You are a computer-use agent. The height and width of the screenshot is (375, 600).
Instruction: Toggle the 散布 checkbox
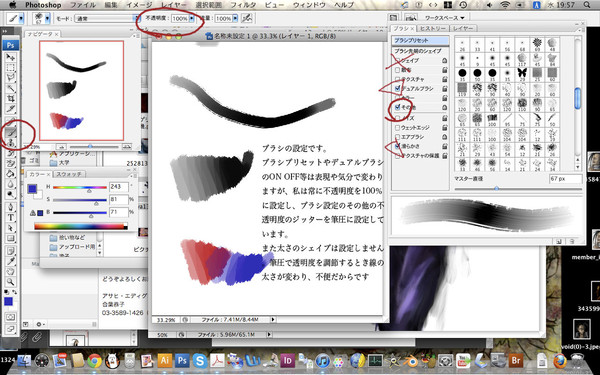point(397,70)
